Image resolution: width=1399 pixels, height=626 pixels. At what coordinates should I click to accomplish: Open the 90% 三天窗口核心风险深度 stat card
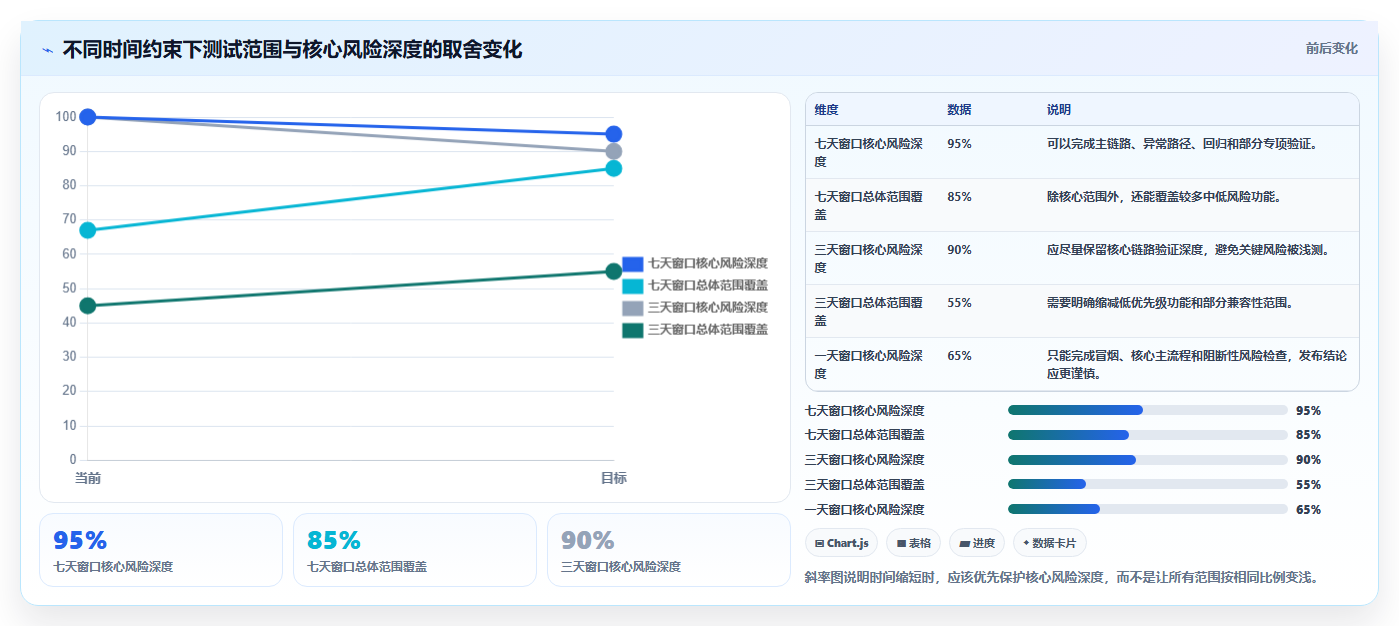(x=669, y=550)
